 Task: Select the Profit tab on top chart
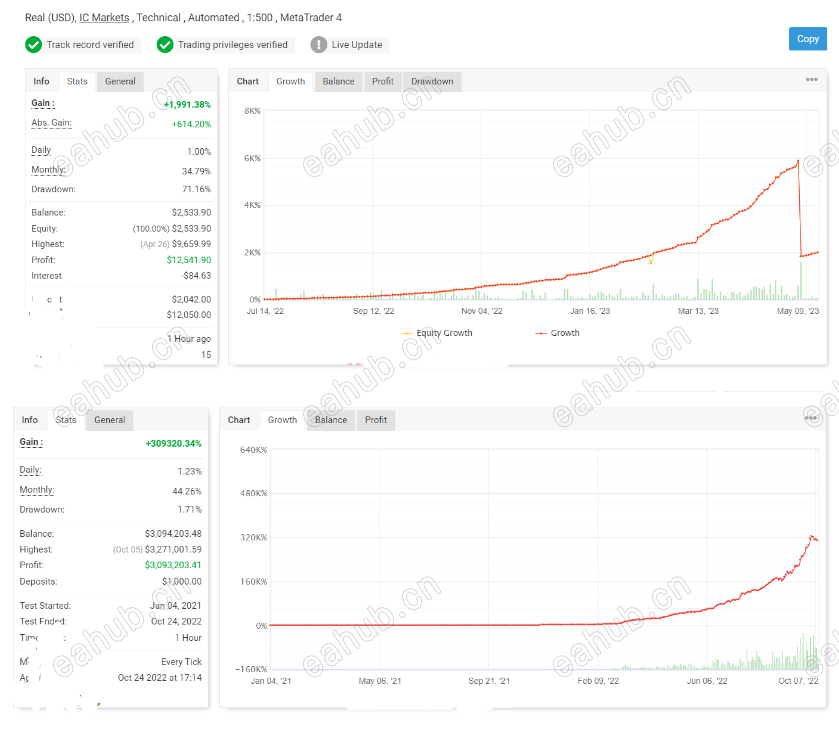click(383, 81)
